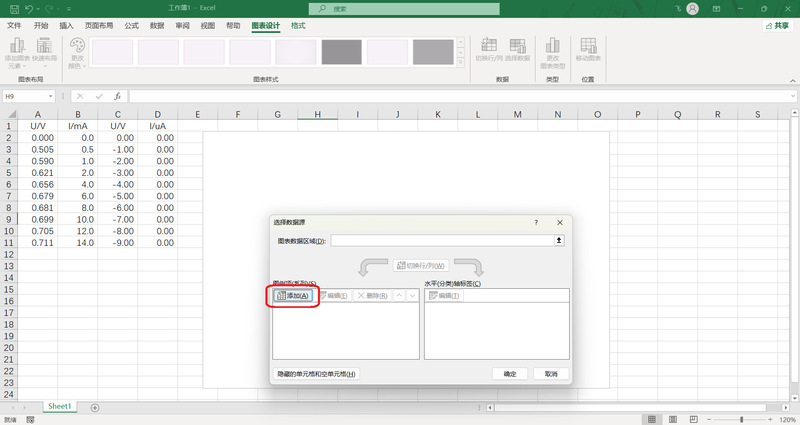
Task: Click the 隐藏的单元格和空单元格 button
Action: coord(316,374)
